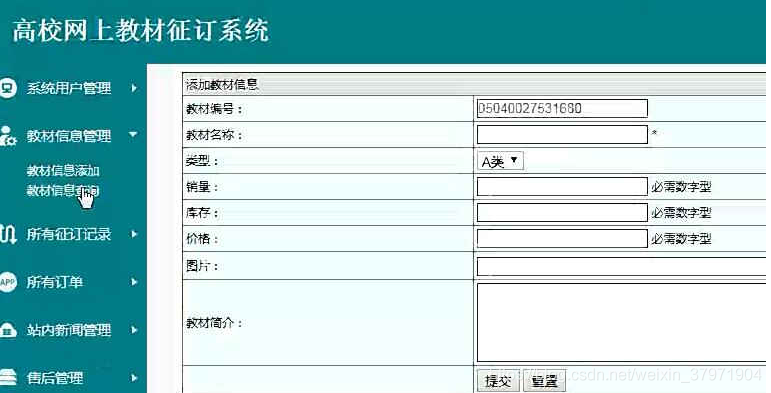This screenshot has width=771, height=393.
Task: Submit the form with 提交 button
Action: pos(498,381)
